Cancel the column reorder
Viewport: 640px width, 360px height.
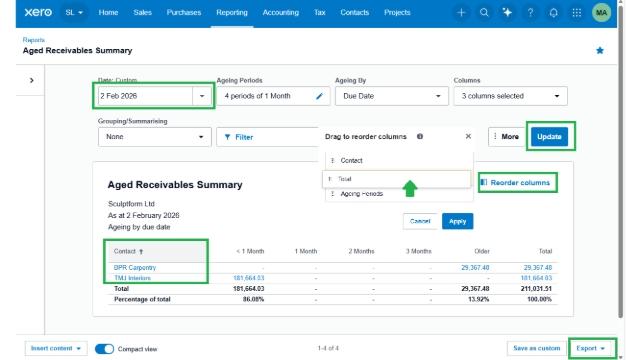point(420,221)
